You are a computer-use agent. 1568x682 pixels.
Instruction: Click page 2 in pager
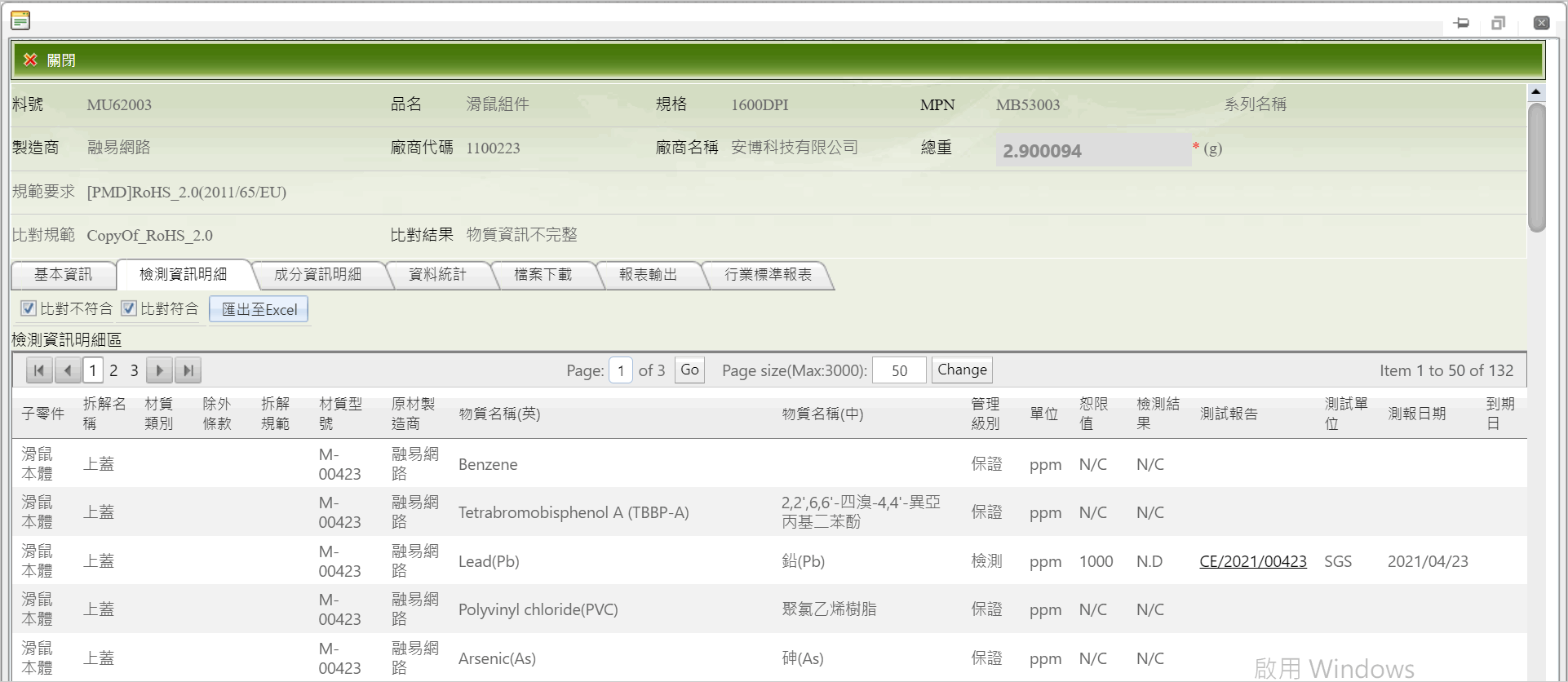pyautogui.click(x=113, y=370)
